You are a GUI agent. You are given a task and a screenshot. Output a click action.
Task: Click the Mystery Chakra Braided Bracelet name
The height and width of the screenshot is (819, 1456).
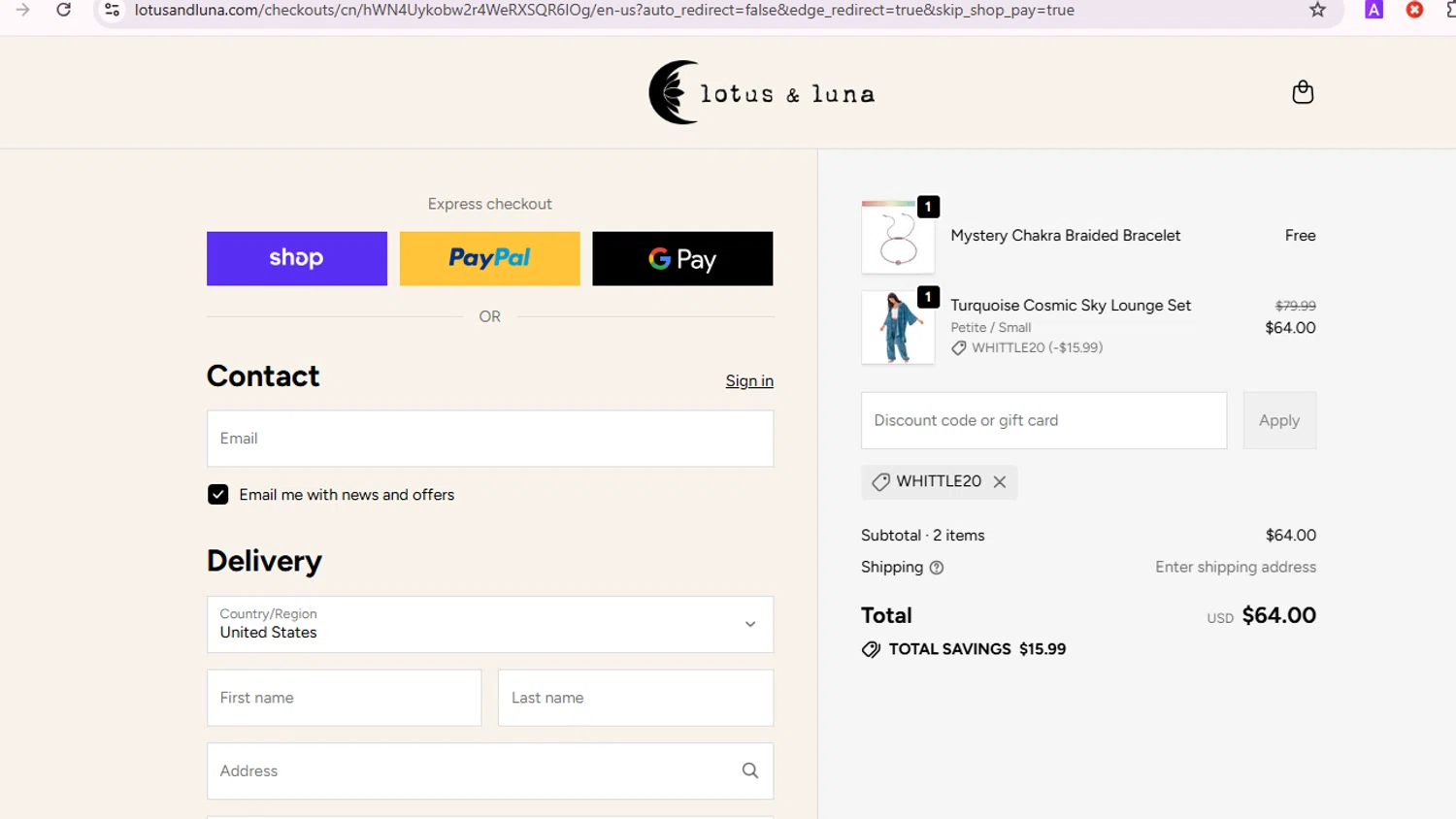[1065, 236]
